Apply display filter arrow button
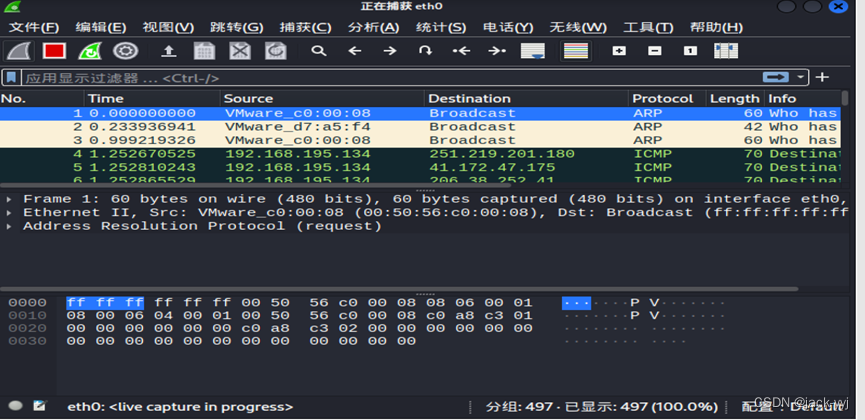865x420 pixels. pyautogui.click(x=776, y=77)
